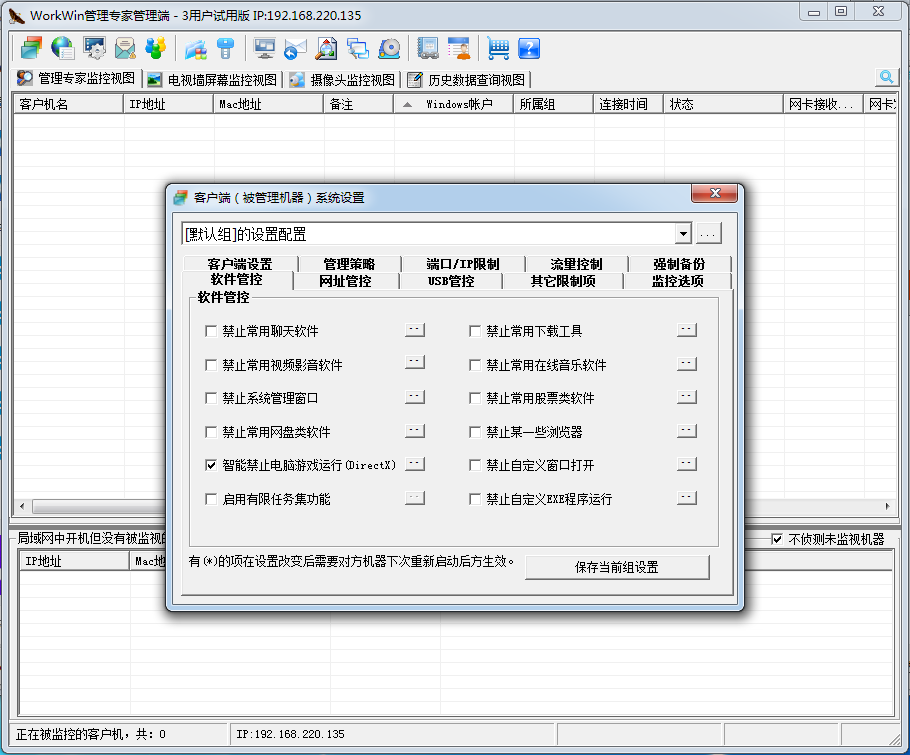
Task: Click the magnifier search icon near top right
Action: coord(886,76)
